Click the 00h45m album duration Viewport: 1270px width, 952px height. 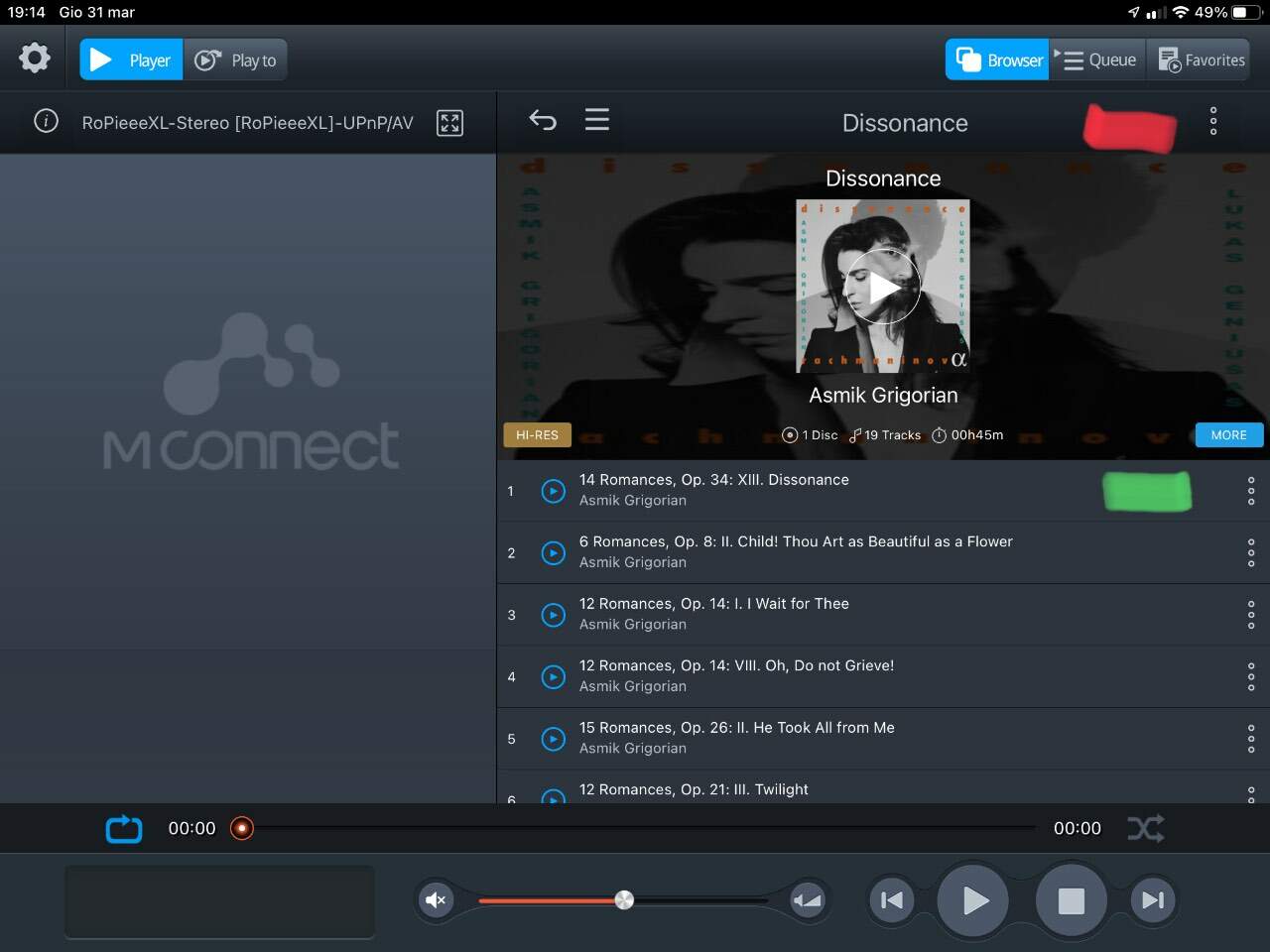tap(967, 435)
